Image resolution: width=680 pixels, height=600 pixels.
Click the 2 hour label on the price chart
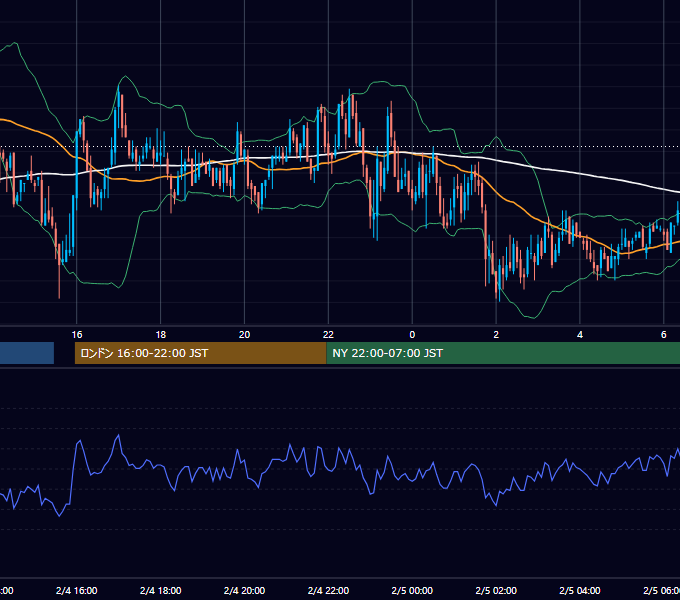(x=496, y=335)
